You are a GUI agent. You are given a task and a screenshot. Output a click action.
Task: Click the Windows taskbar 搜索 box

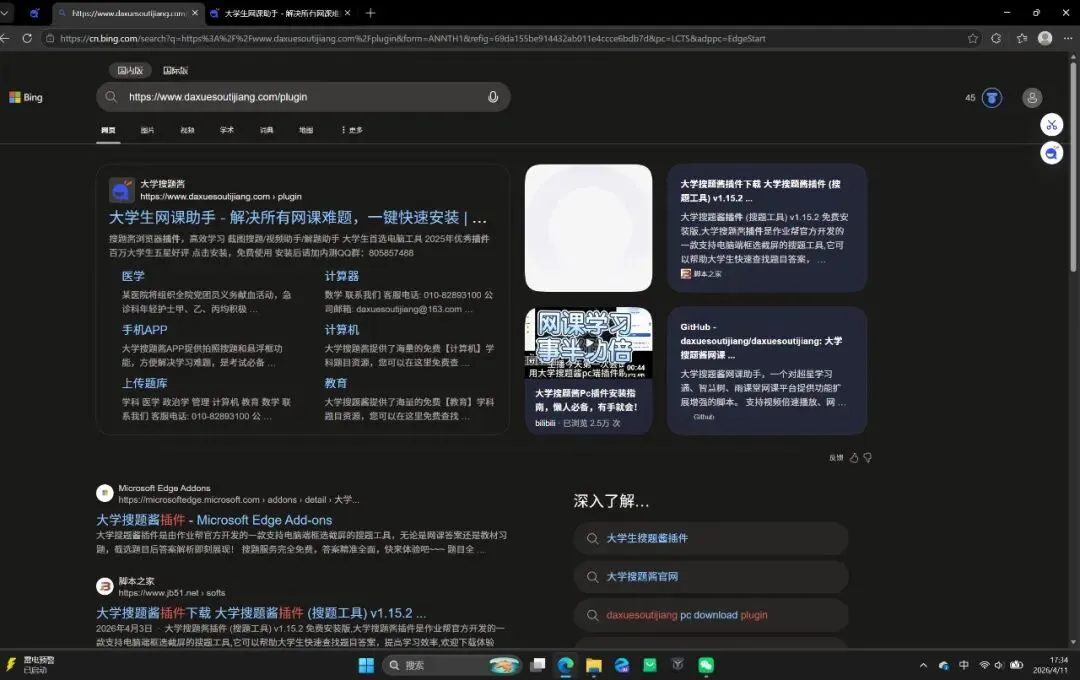[452, 665]
